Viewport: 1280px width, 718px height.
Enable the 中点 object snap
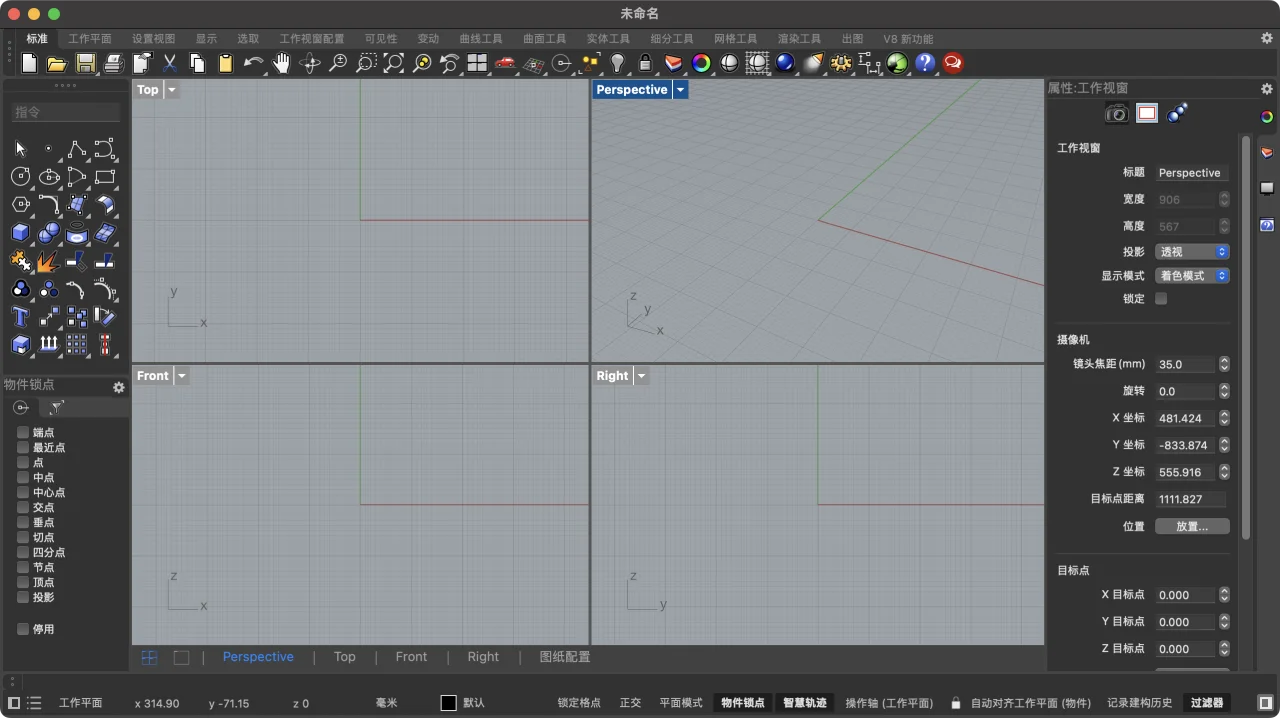[x=23, y=477]
